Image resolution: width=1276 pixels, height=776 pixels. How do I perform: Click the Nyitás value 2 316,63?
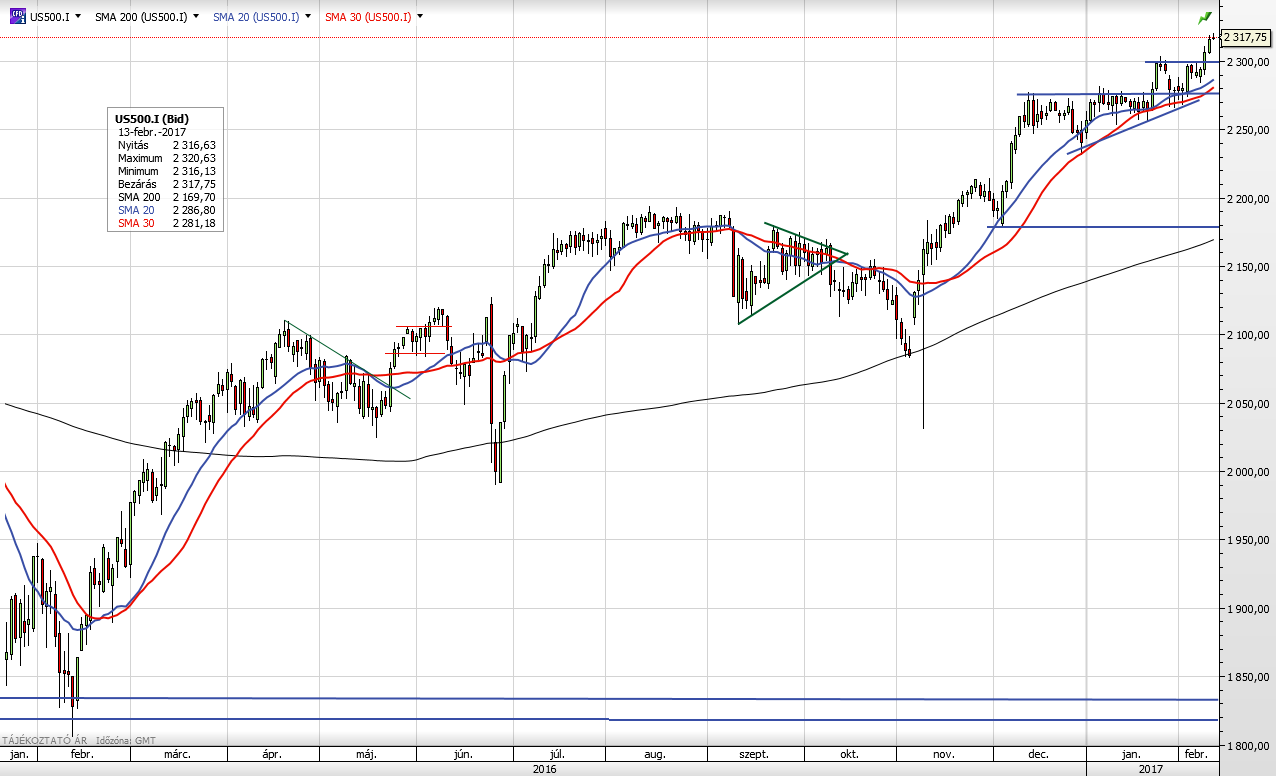coord(196,145)
